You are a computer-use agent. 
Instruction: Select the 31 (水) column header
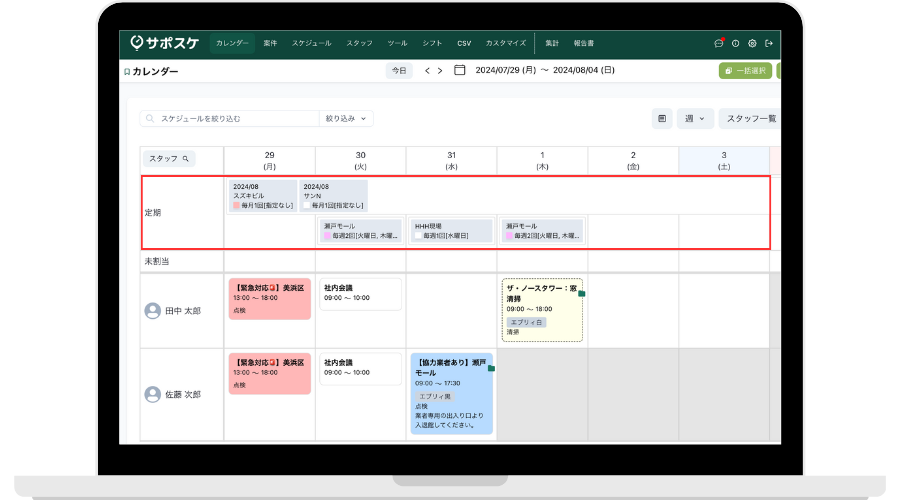[452, 161]
